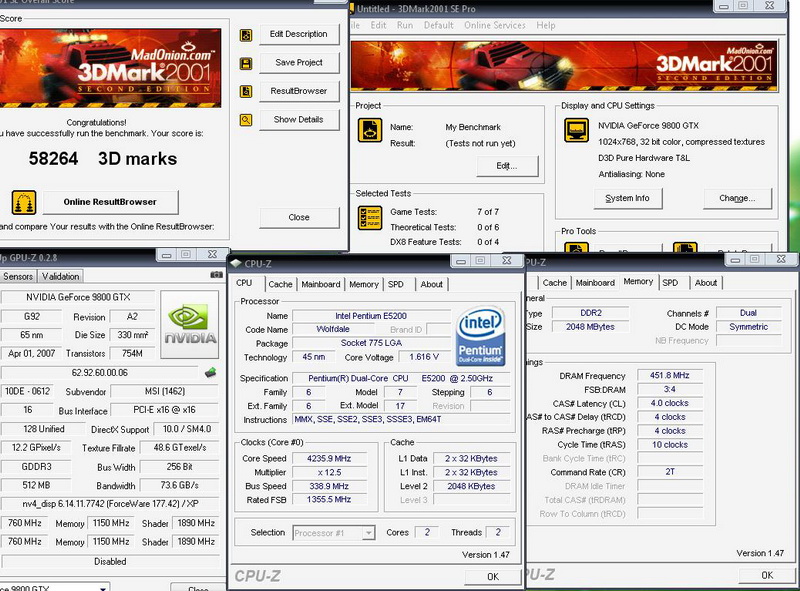Viewport: 800px width, 591px height.
Task: Switch to the SPD tab in front CPU-Z
Action: [x=396, y=284]
